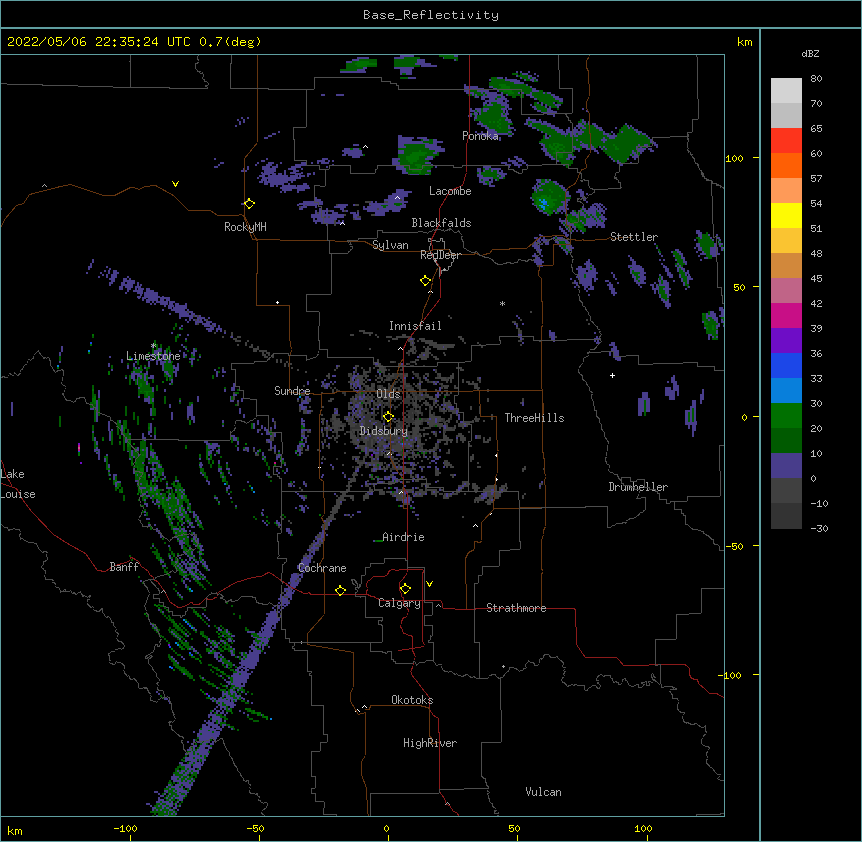
Task: Click the slate purple 10-0 dBZ swatch
Action: coord(786,466)
